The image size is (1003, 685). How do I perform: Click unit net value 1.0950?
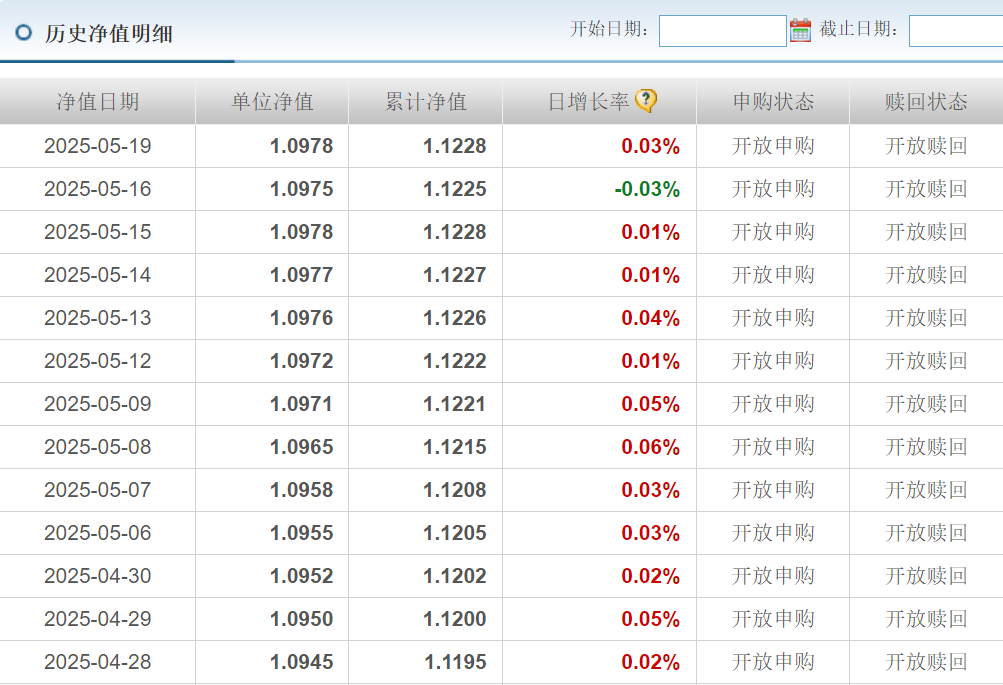pyautogui.click(x=301, y=618)
